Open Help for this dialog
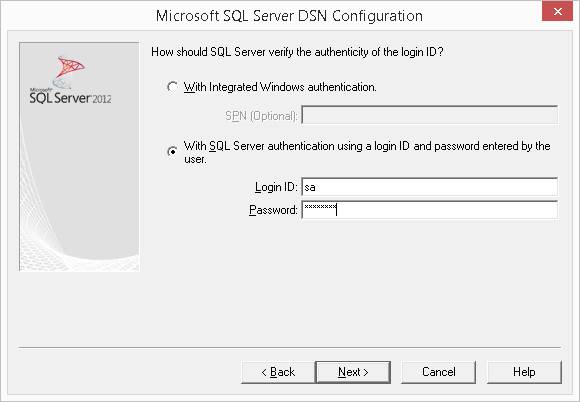The width and height of the screenshot is (580, 402). coord(524,372)
